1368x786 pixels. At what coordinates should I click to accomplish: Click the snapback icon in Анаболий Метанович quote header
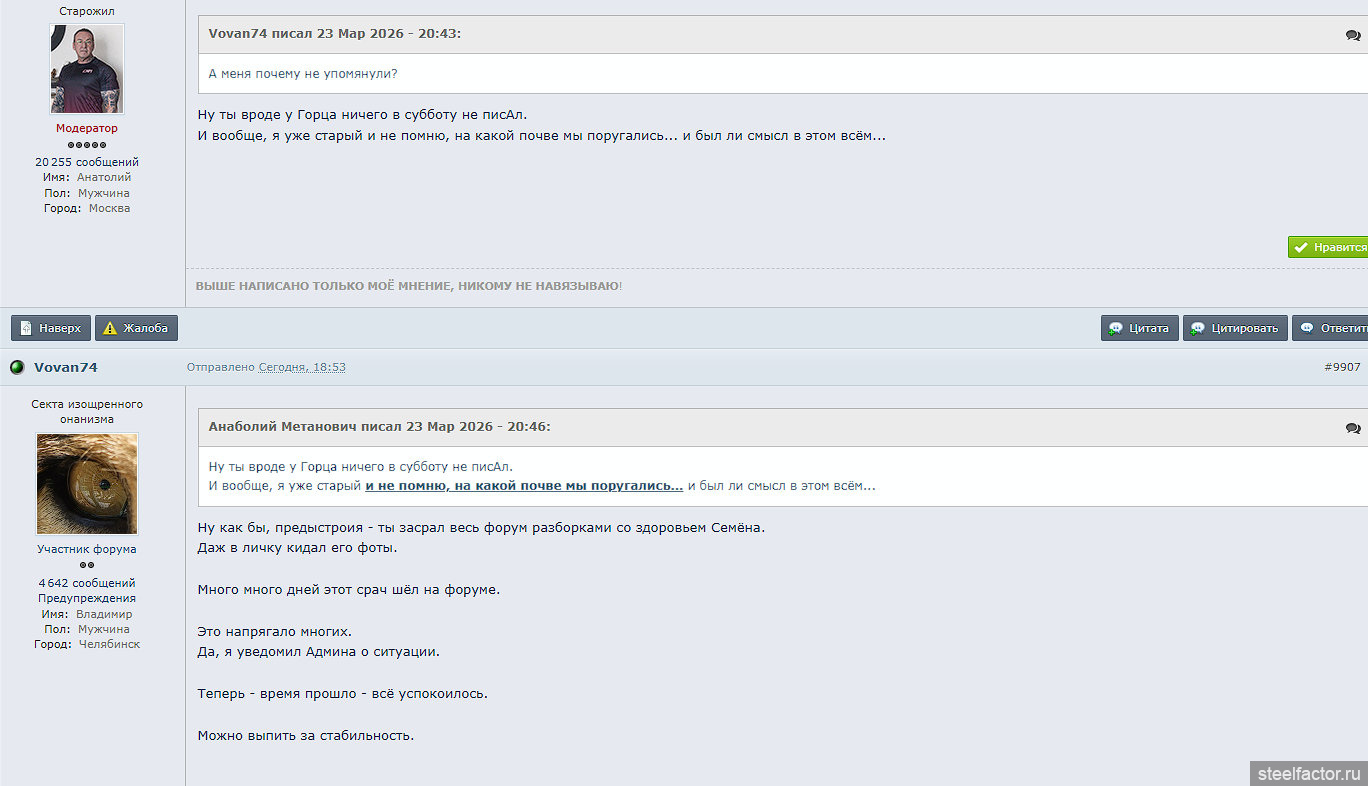pyautogui.click(x=1353, y=428)
